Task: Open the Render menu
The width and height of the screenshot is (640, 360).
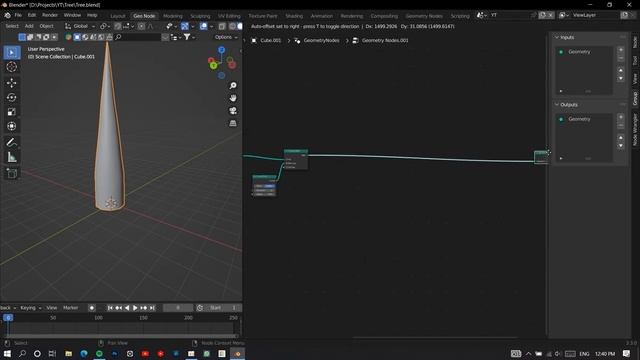Action: tap(50, 15)
